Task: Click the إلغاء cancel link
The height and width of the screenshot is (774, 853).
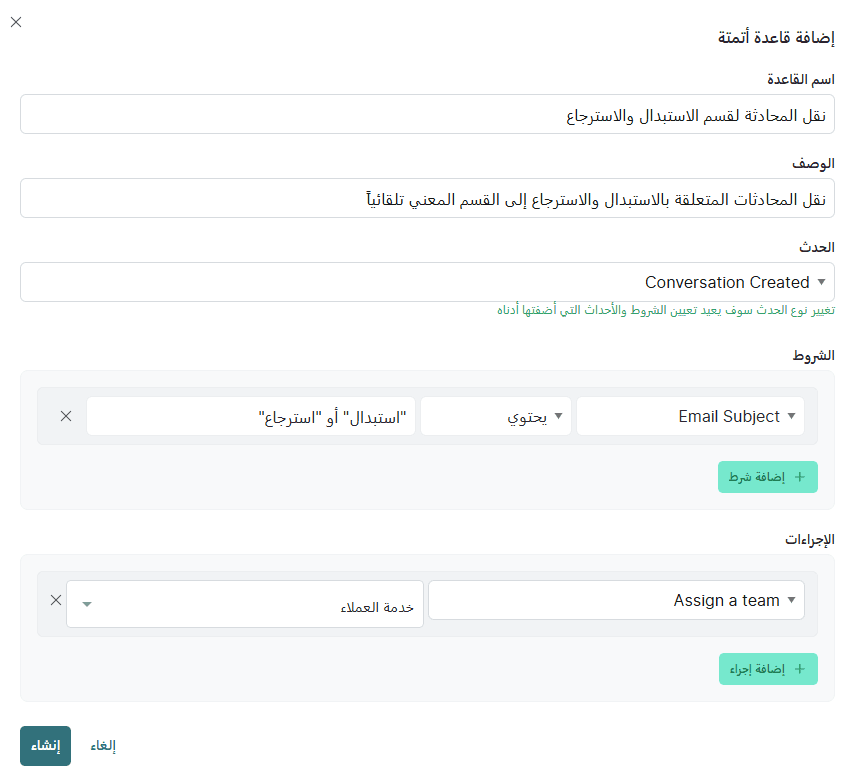Action: [103, 746]
